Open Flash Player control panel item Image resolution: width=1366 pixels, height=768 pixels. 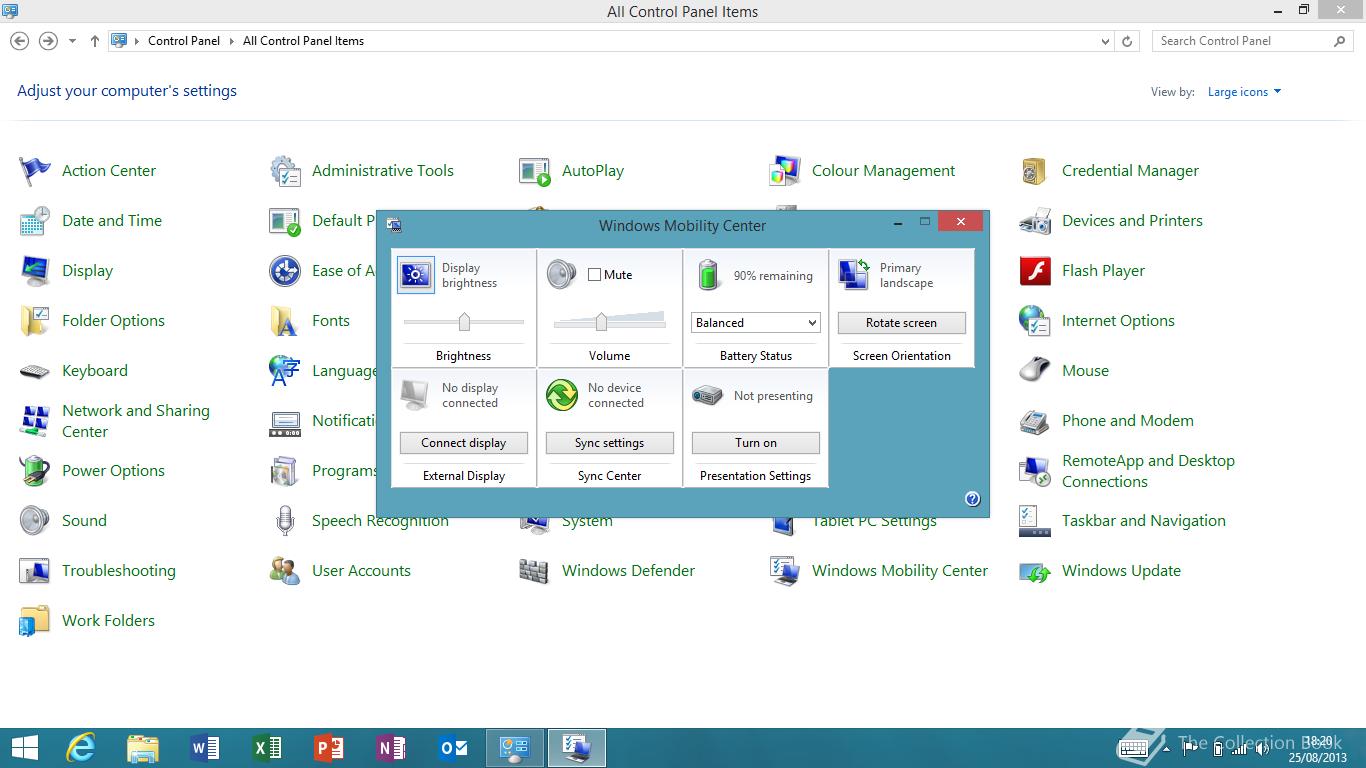[1102, 271]
